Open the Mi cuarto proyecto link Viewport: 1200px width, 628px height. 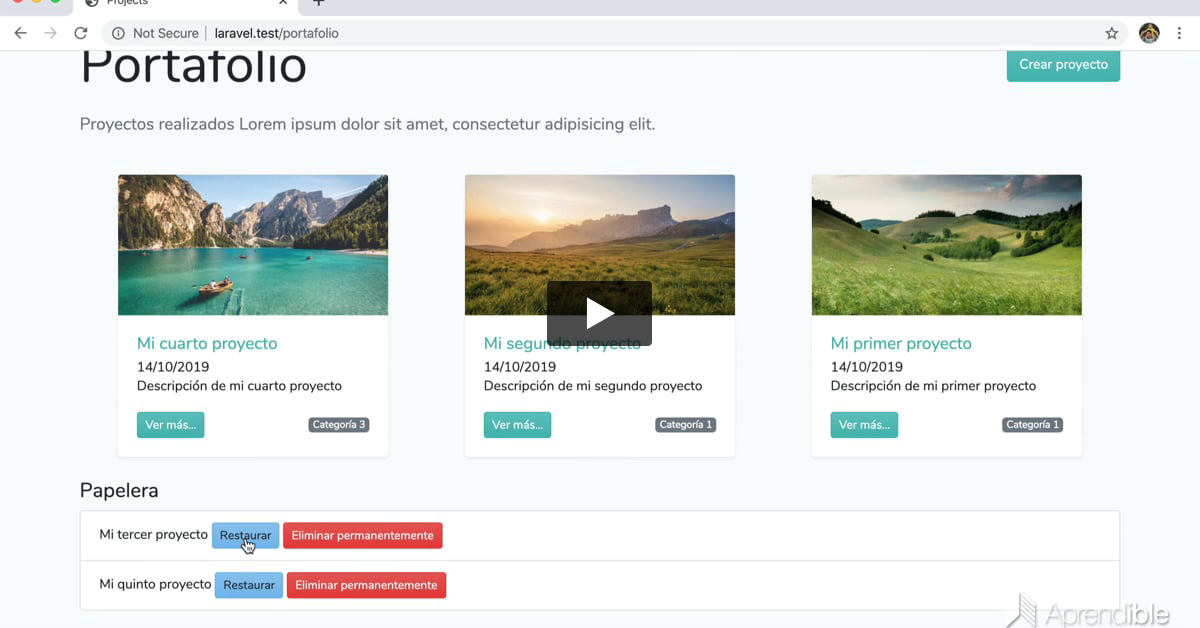207,343
